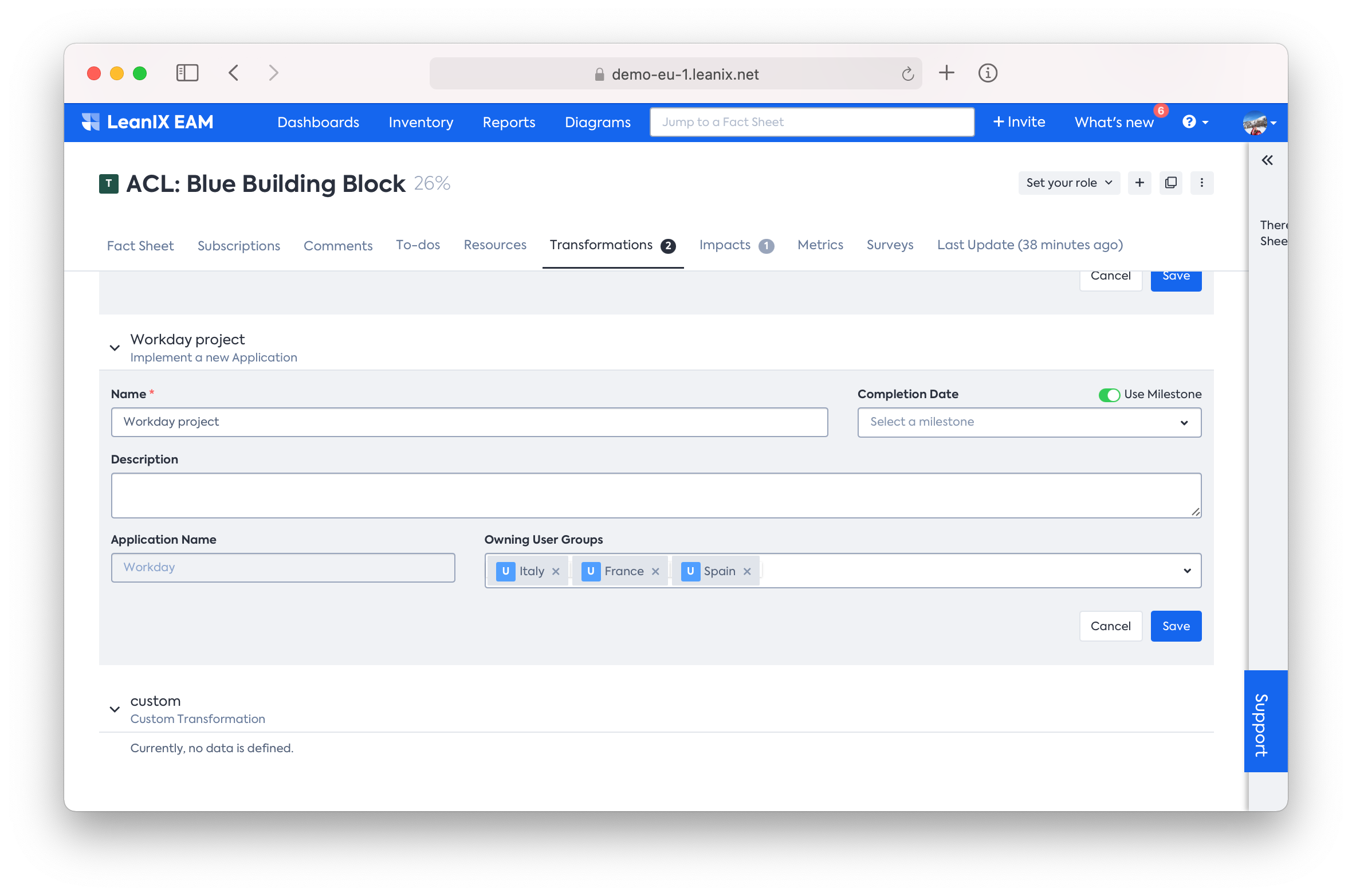Click the LeanIX EAM logo
Screen dimensions: 1352x896
point(148,122)
